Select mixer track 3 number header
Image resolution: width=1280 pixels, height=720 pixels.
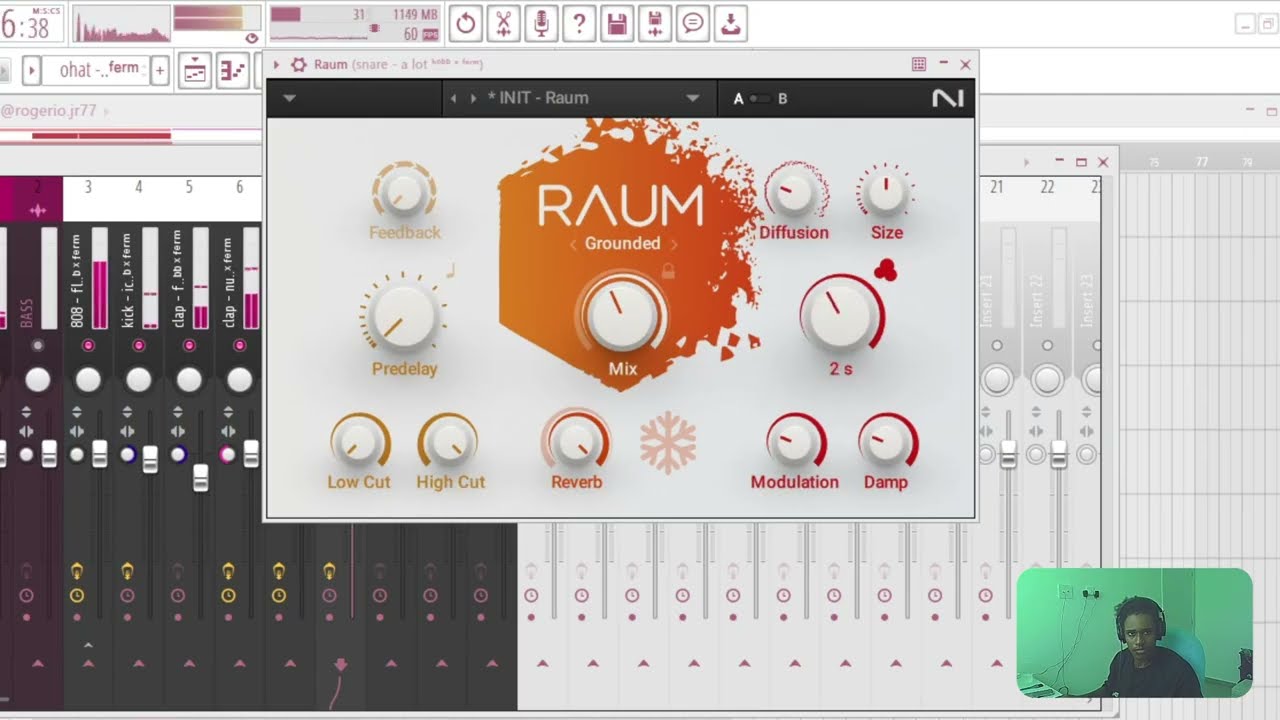[x=88, y=187]
